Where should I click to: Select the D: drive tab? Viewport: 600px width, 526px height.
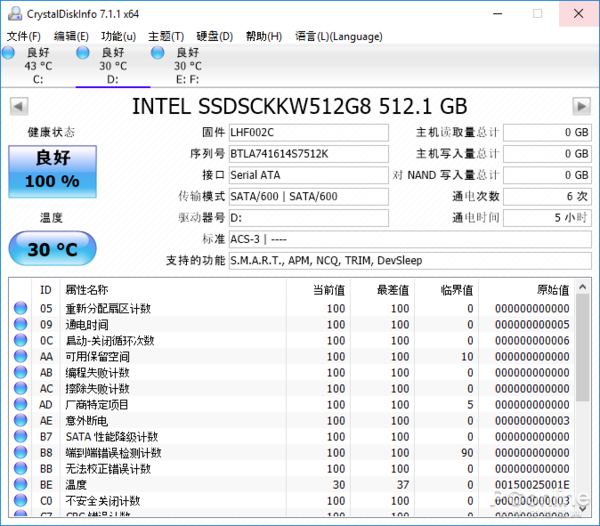click(112, 66)
